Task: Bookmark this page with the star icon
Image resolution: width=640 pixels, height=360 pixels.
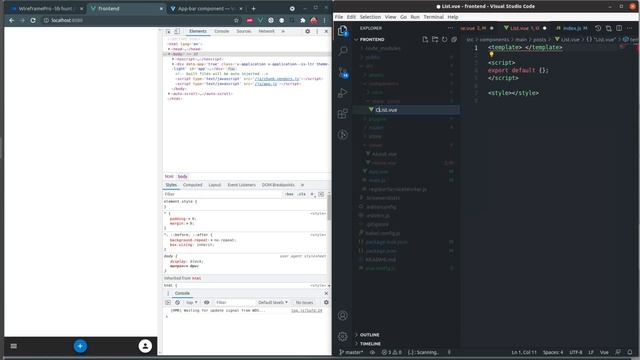Action: click(236, 20)
